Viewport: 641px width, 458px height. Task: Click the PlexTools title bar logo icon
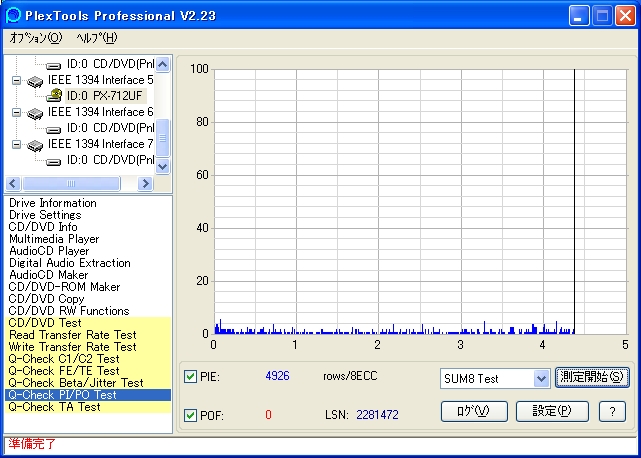(x=13, y=15)
